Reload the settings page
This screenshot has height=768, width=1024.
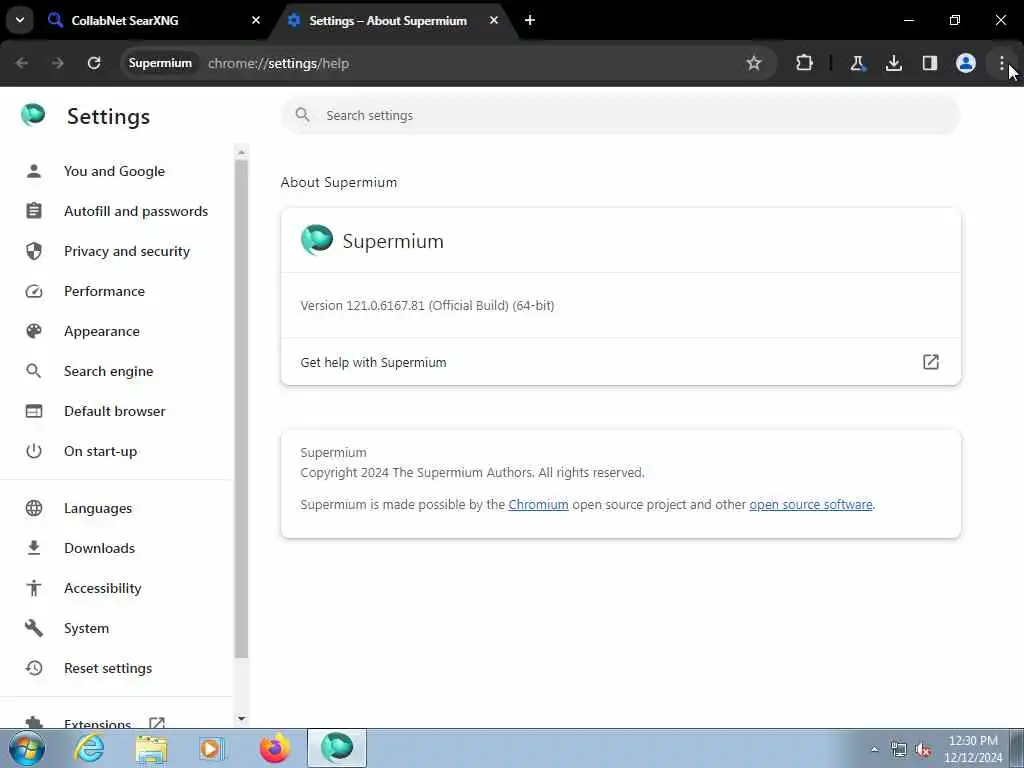pos(94,63)
